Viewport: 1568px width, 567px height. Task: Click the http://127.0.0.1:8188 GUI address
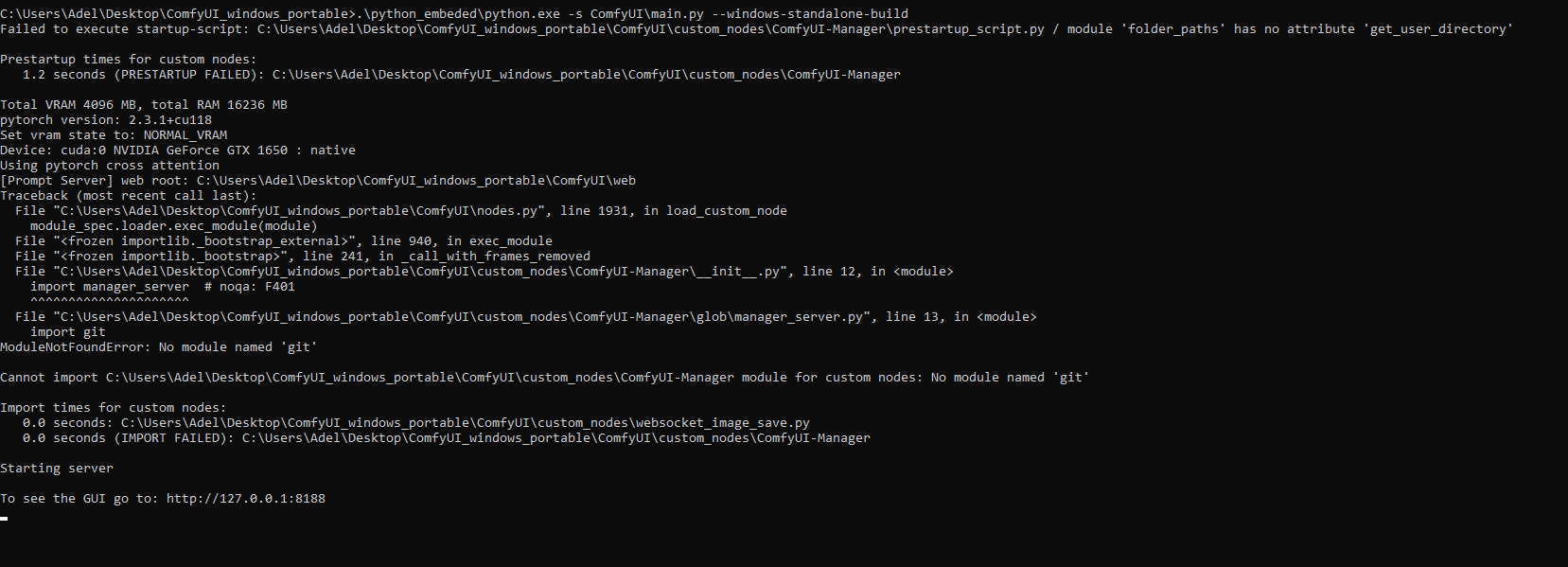click(245, 499)
